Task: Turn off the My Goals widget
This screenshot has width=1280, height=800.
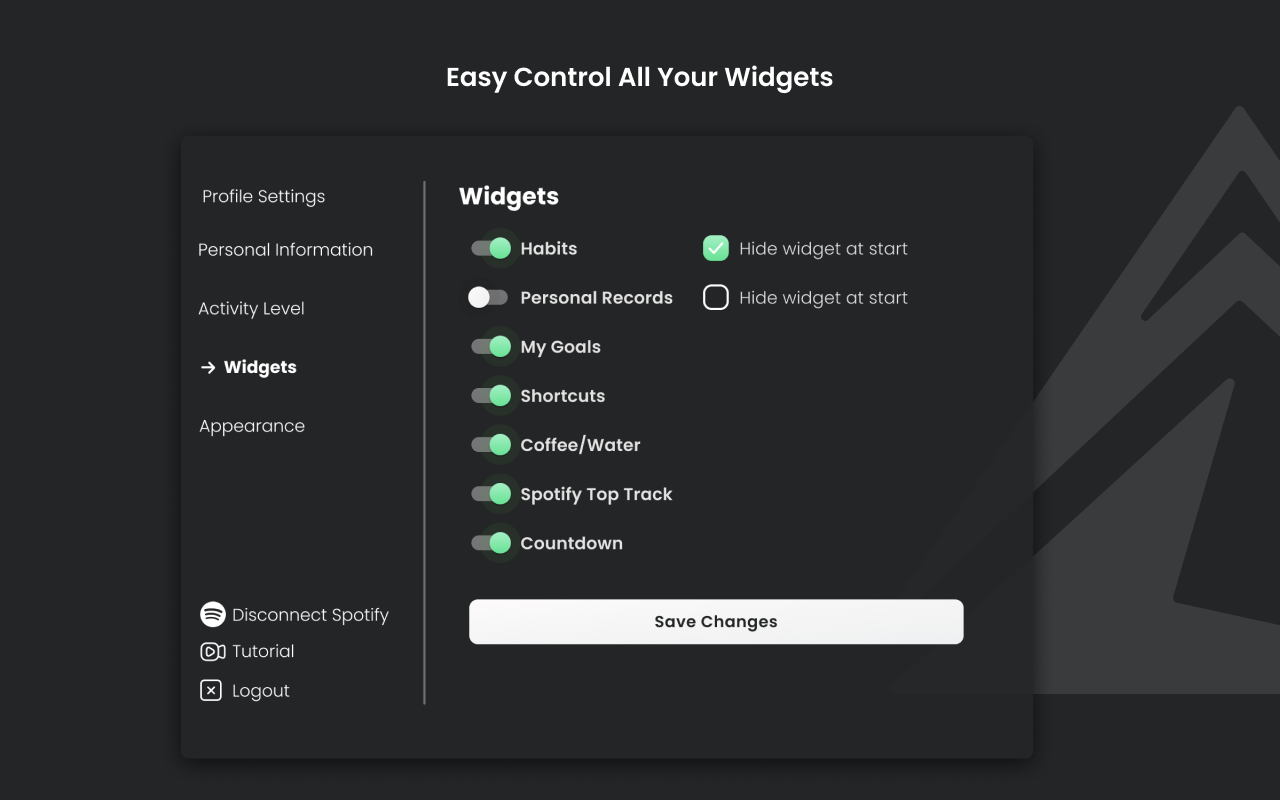Action: click(489, 346)
